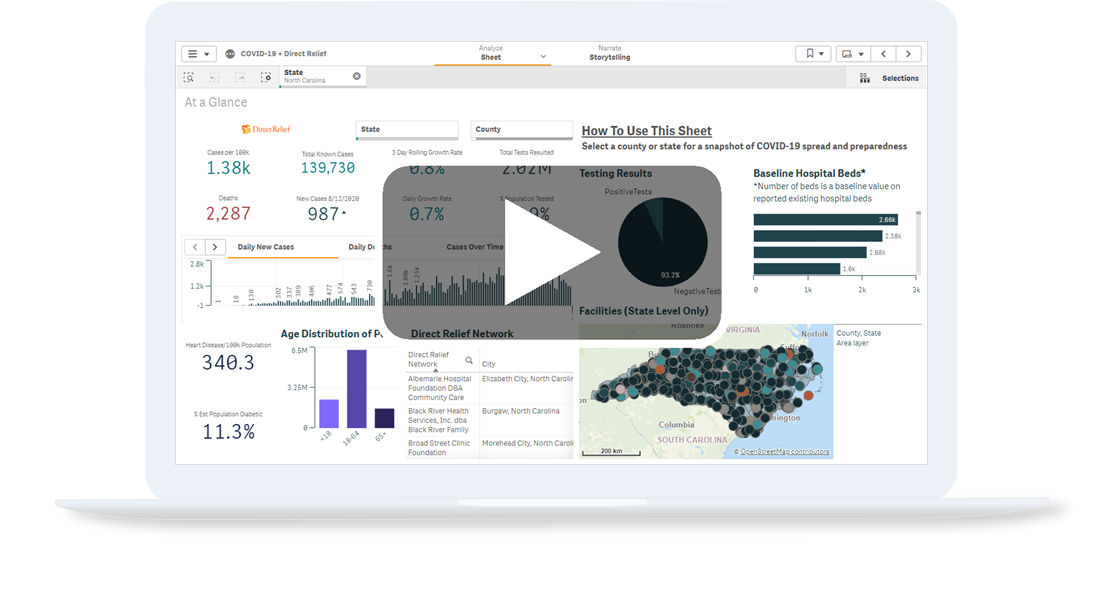Switch to the Narrate Storytelling tab
Image resolution: width=1101 pixels, height=593 pixels.
pos(609,53)
